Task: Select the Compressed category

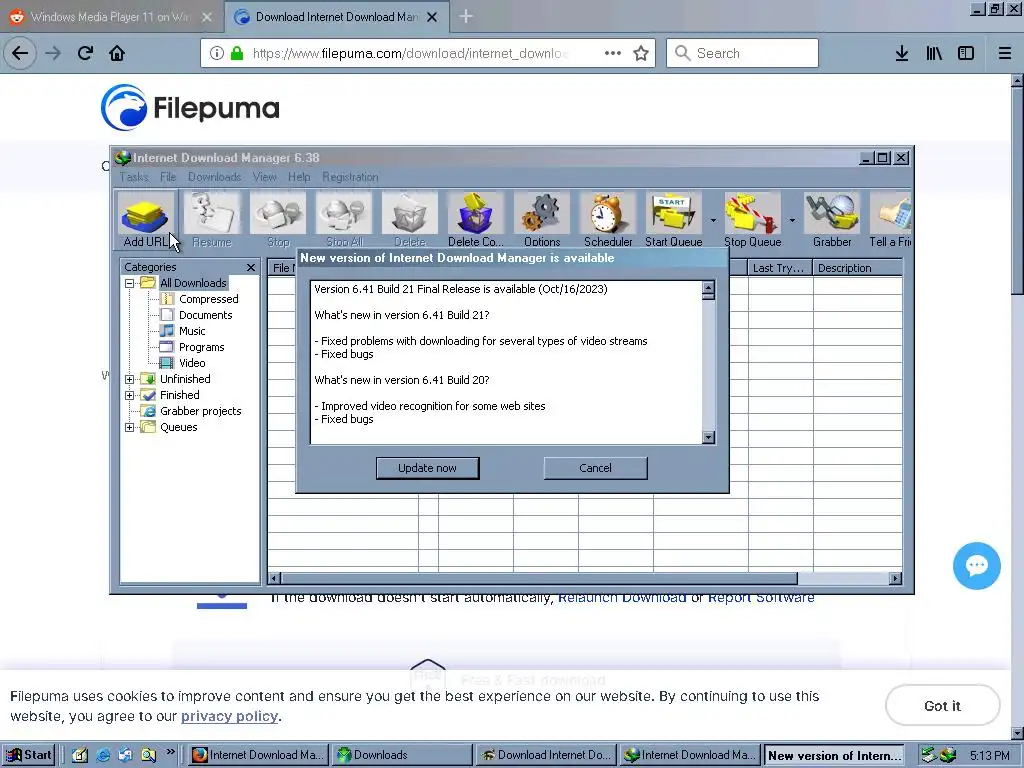Action: click(208, 299)
